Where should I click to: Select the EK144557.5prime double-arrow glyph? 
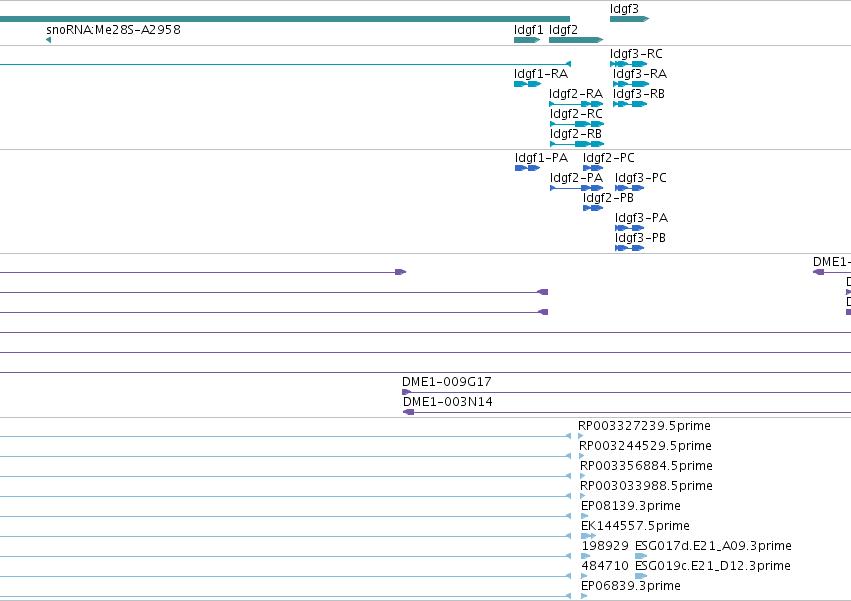tap(588, 536)
